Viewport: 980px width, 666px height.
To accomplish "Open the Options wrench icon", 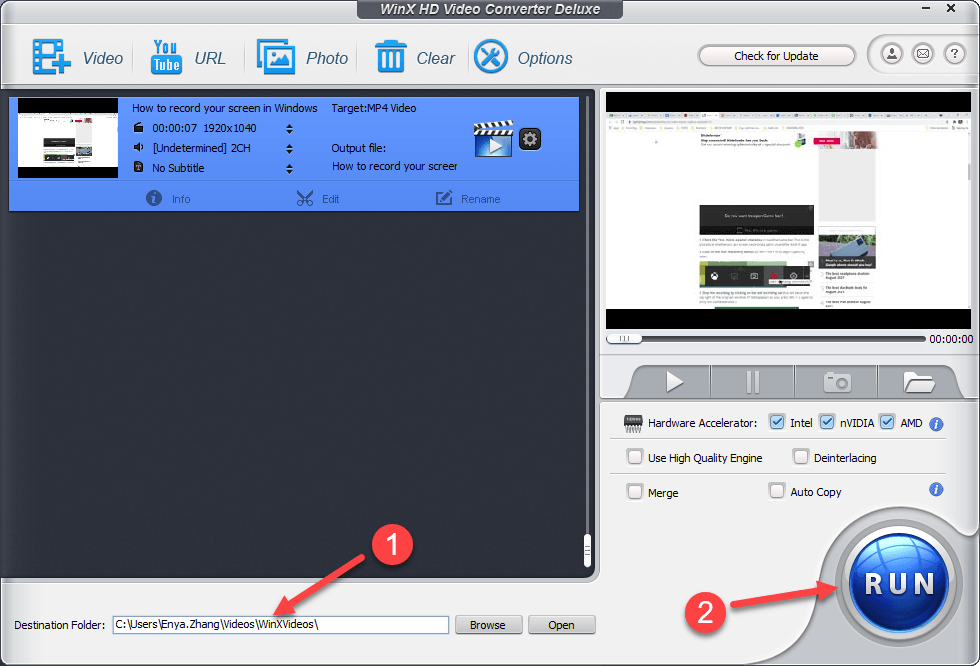I will coord(491,57).
